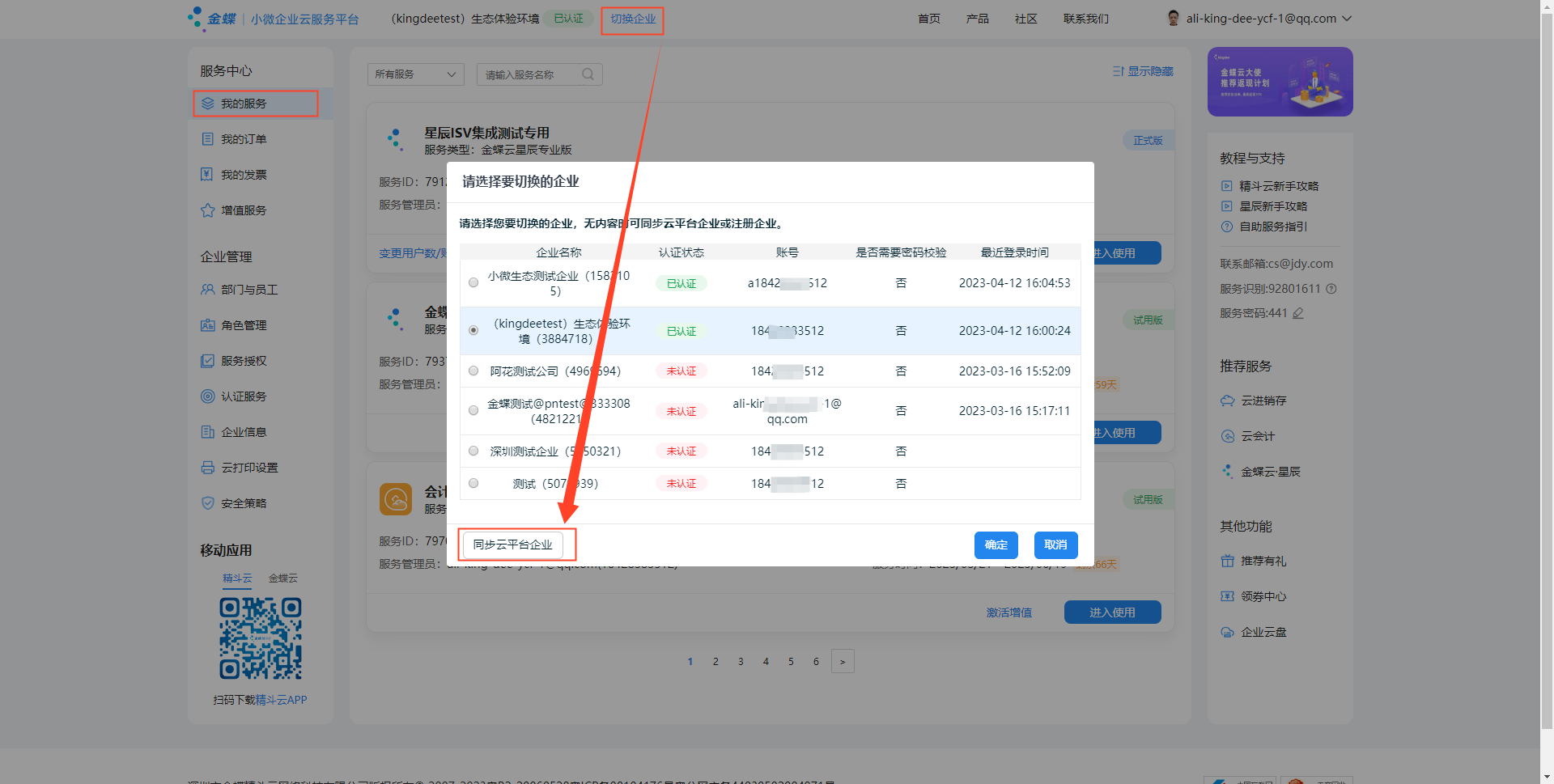Click the 服务识别 help question icon
The width and height of the screenshot is (1554, 784).
[1331, 289]
